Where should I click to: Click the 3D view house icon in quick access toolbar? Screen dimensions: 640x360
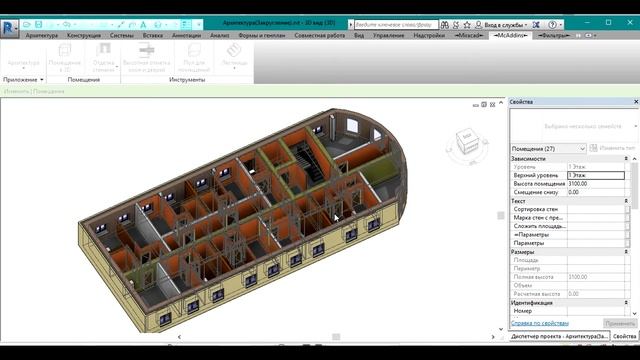158,25
